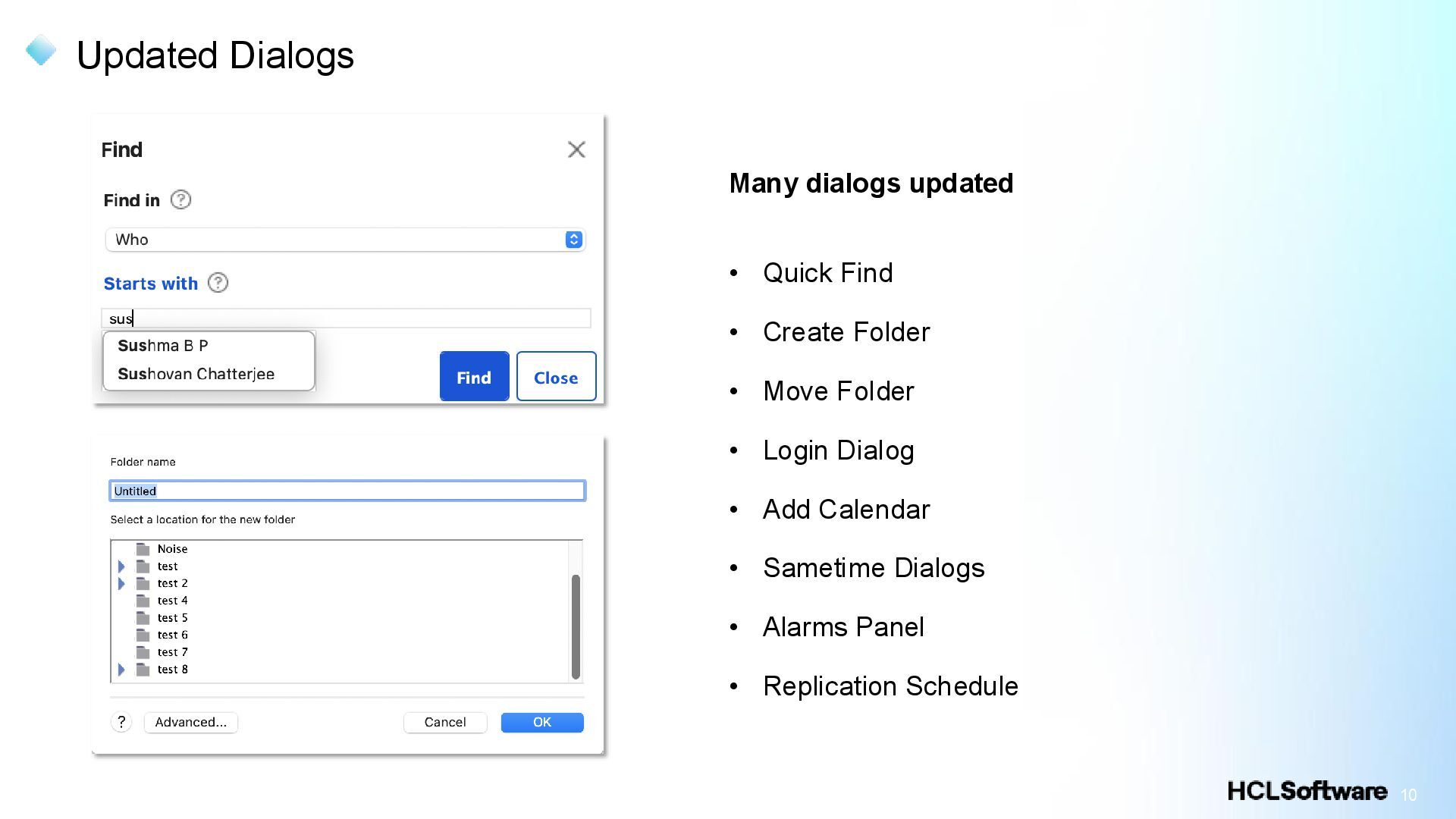Viewport: 1456px width, 819px height.
Task: Click the help icon beside Find in
Action: 180,200
